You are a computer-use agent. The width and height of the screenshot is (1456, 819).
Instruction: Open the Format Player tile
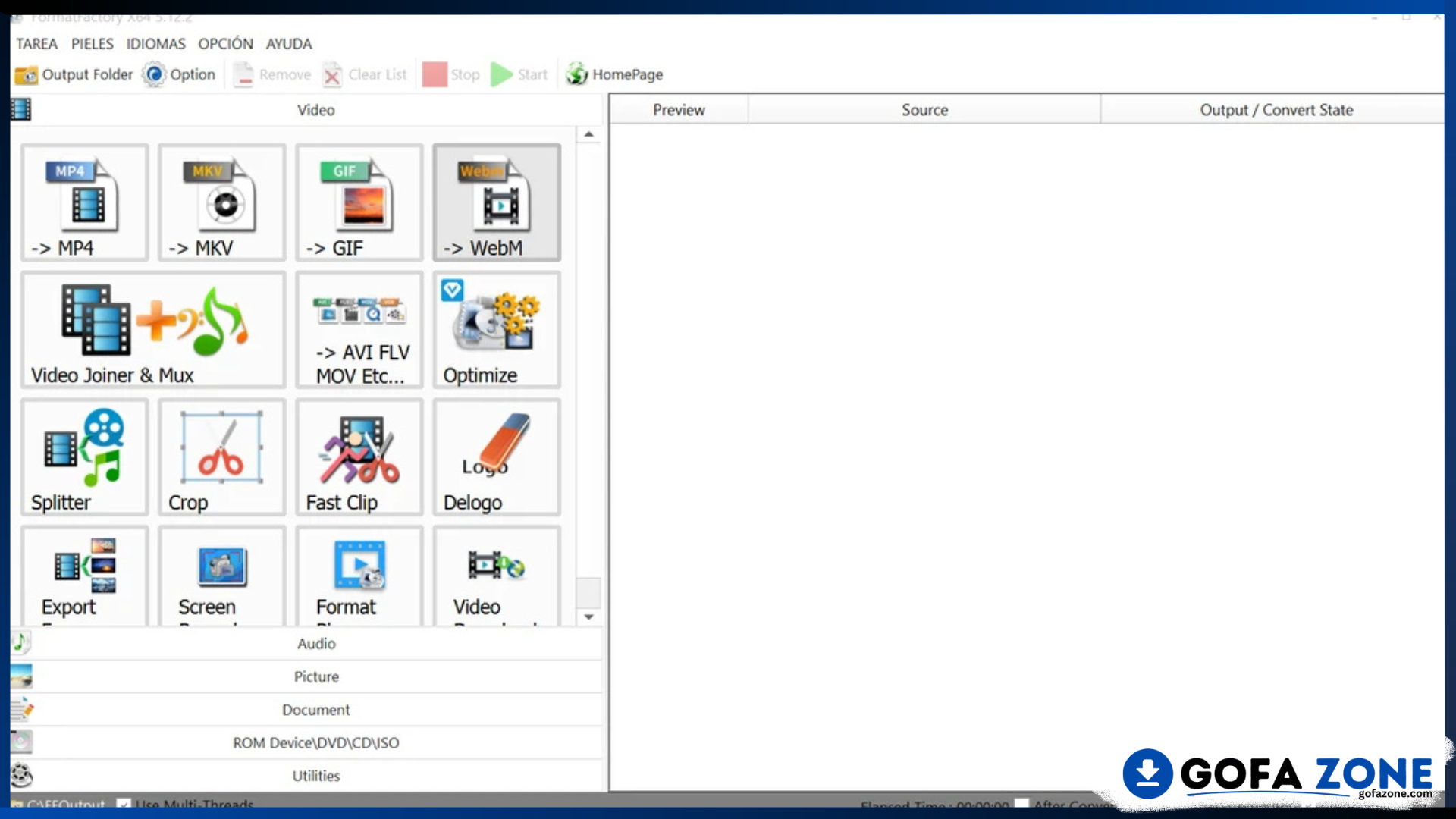(x=359, y=576)
